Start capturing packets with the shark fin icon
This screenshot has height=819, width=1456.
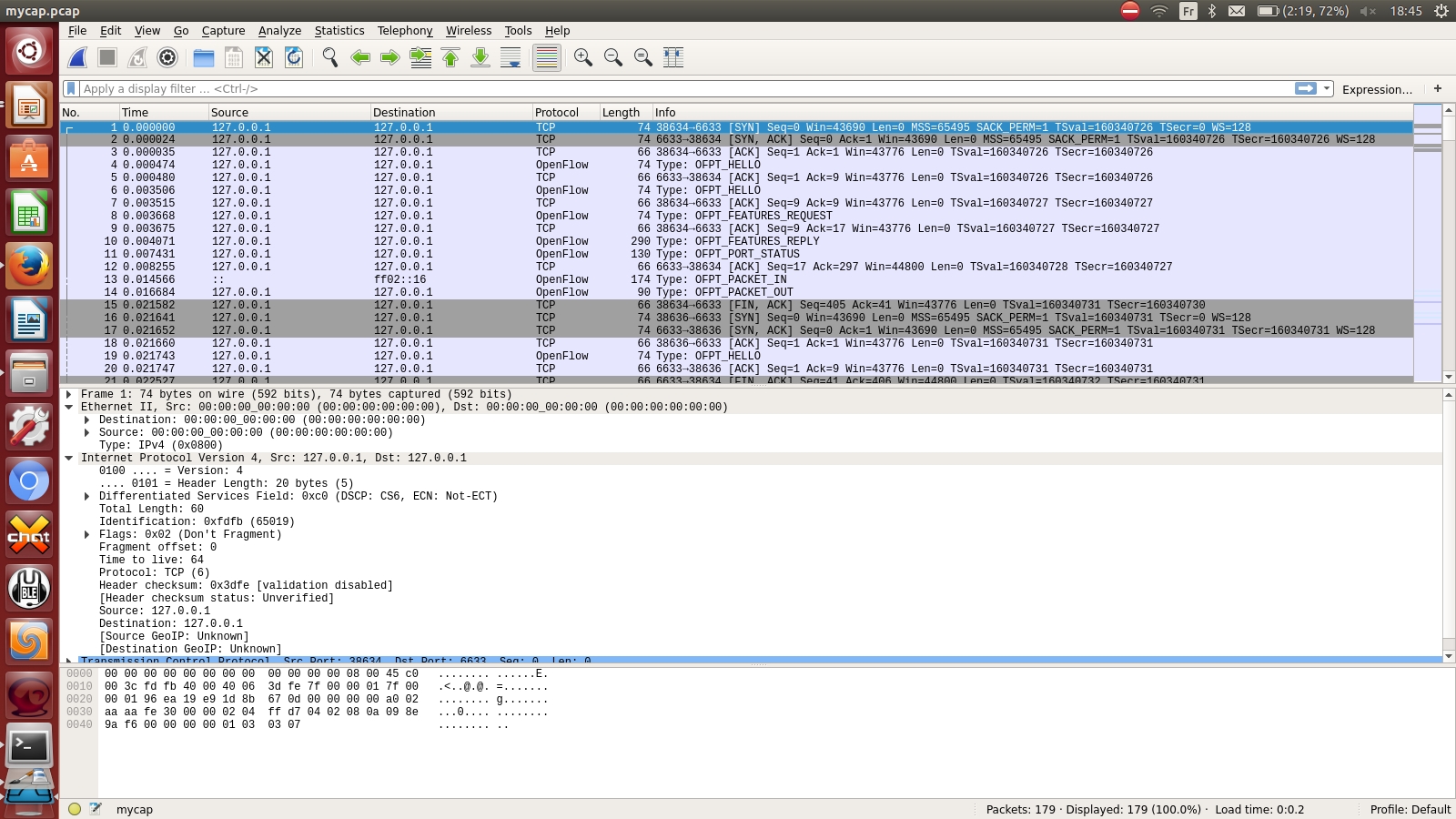click(x=78, y=57)
